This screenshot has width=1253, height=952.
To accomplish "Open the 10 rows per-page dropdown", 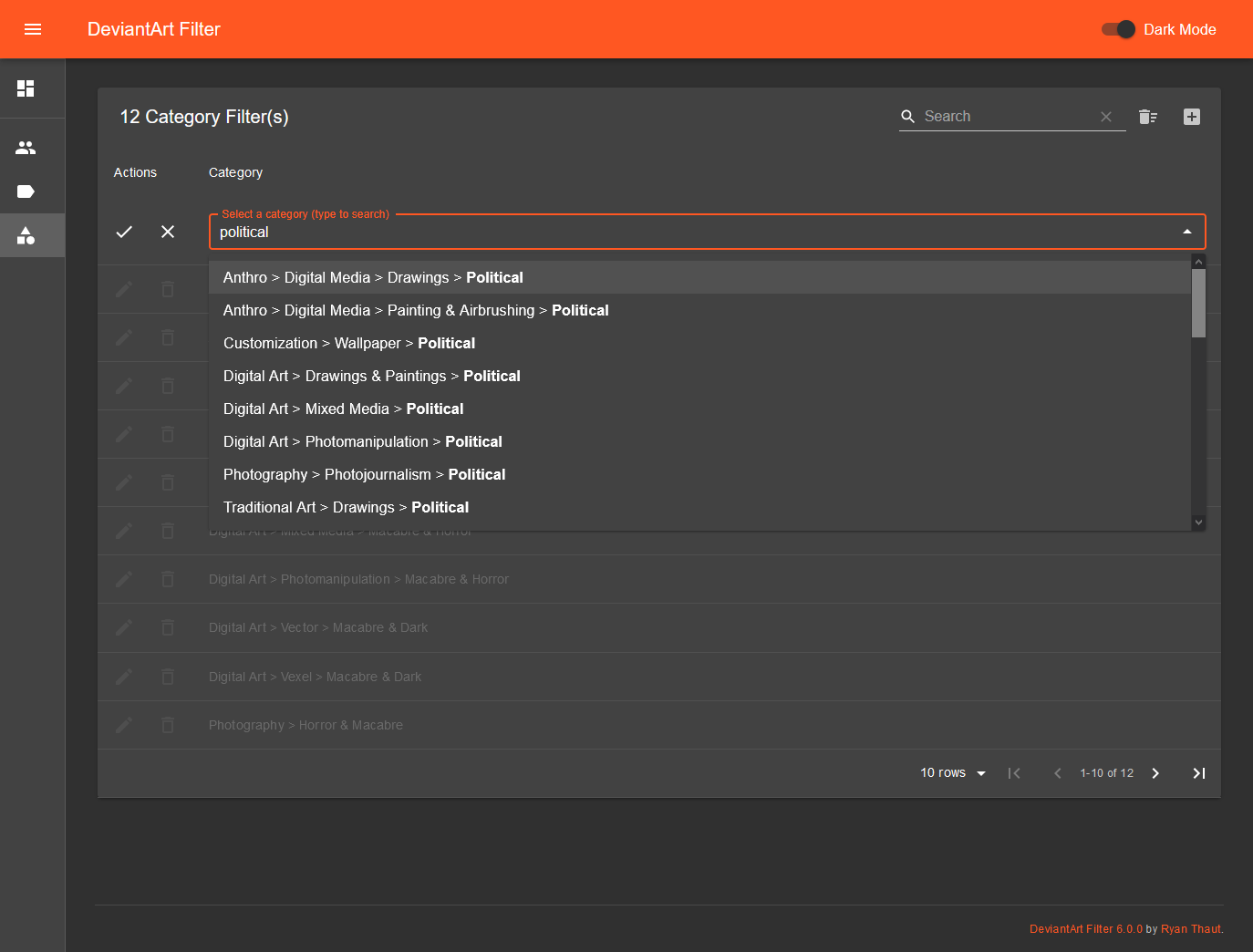I will [953, 773].
